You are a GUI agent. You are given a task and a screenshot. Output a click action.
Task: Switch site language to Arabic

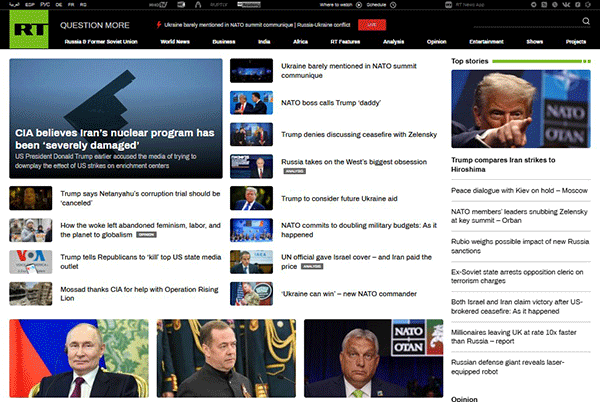(14, 5)
